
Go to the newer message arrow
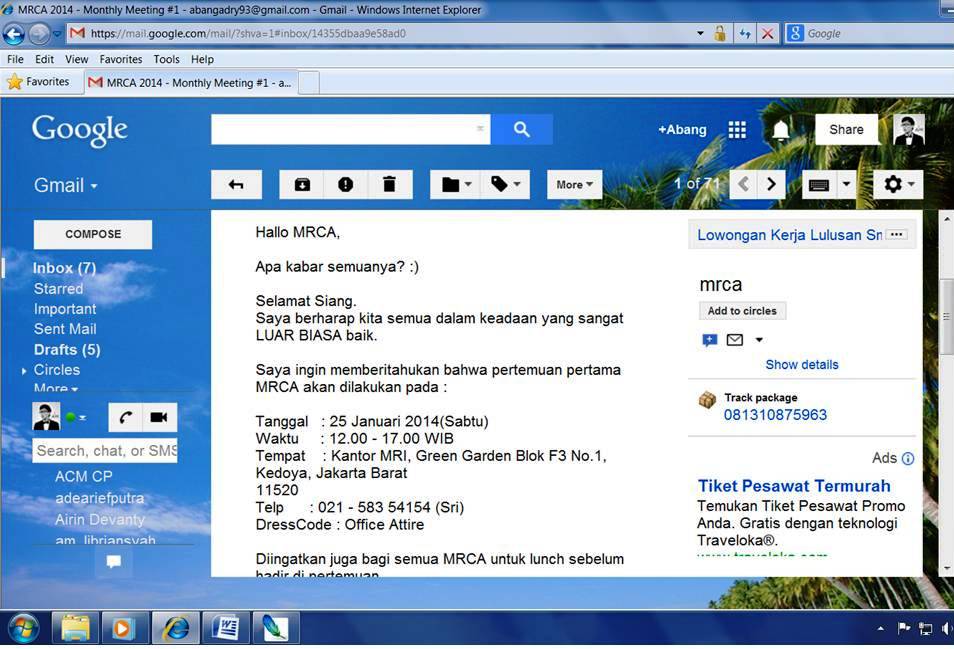[x=743, y=184]
